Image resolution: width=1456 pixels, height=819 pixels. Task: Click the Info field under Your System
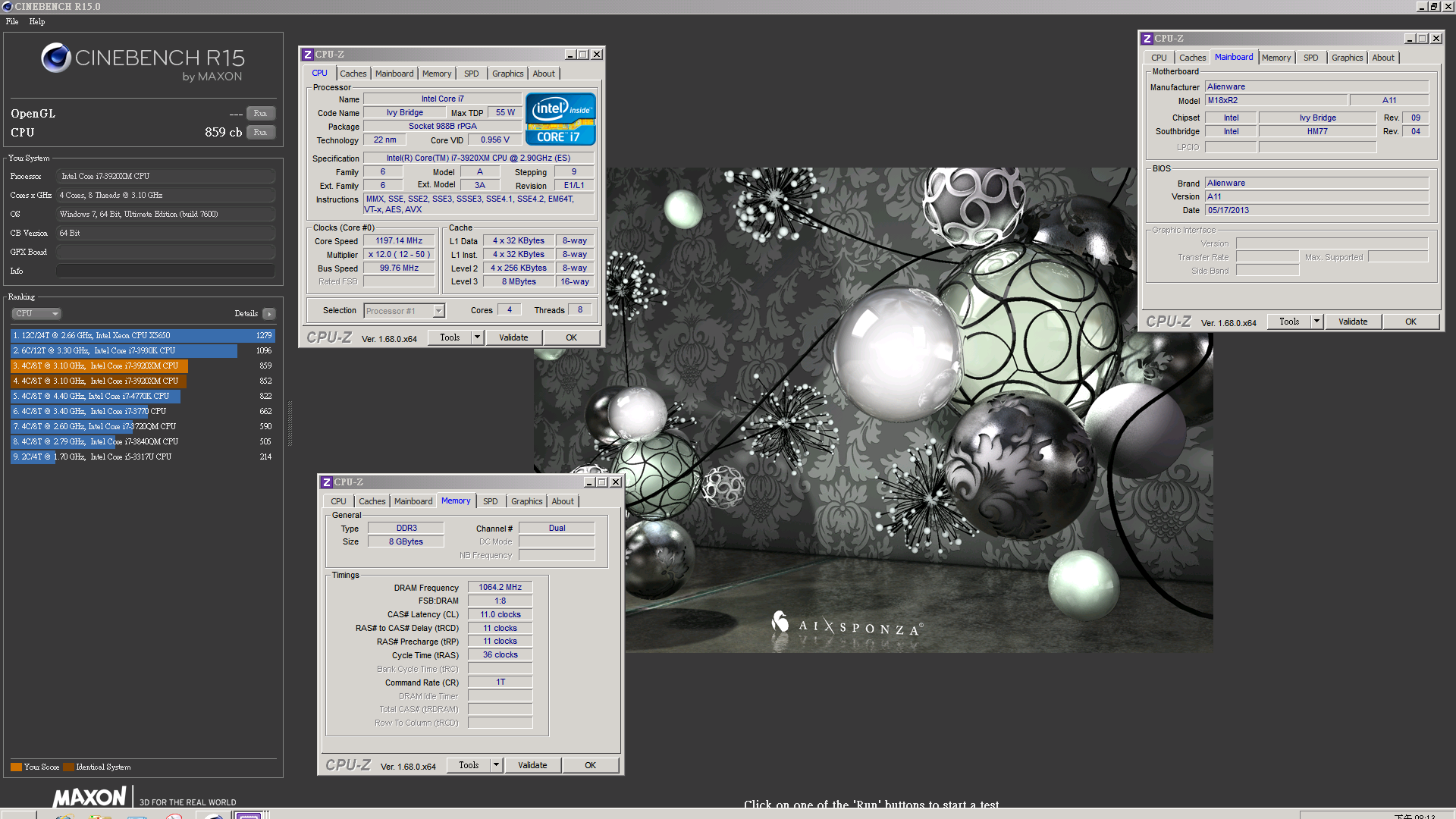[x=165, y=271]
